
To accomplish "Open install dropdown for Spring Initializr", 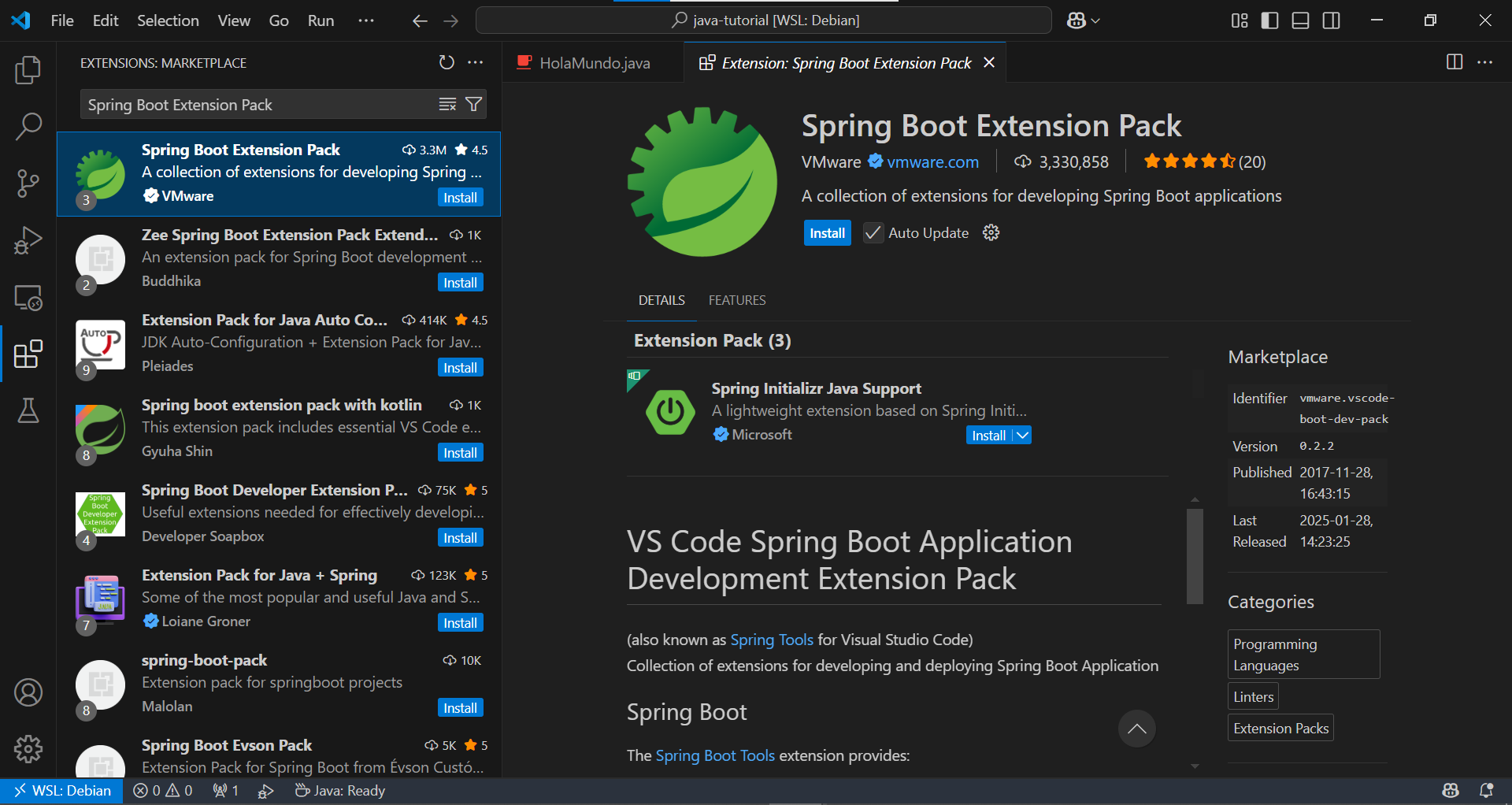I will [x=1022, y=436].
